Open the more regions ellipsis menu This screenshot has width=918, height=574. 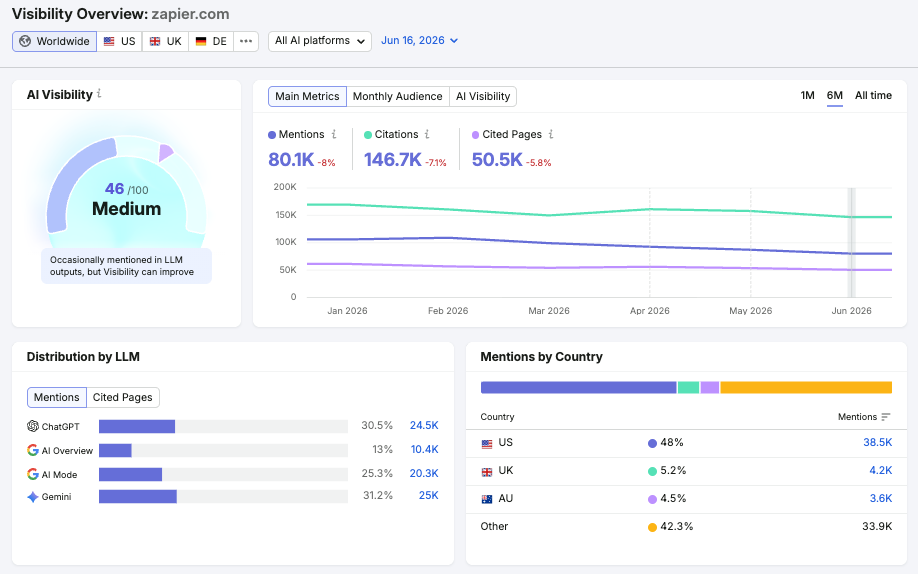(x=246, y=41)
